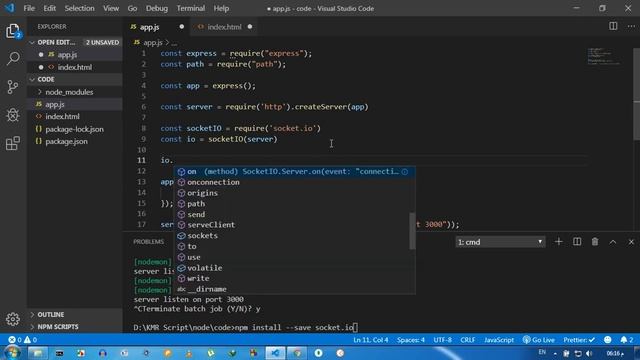This screenshot has width=640, height=360.
Task: Open package.json file
Action: click(75, 141)
